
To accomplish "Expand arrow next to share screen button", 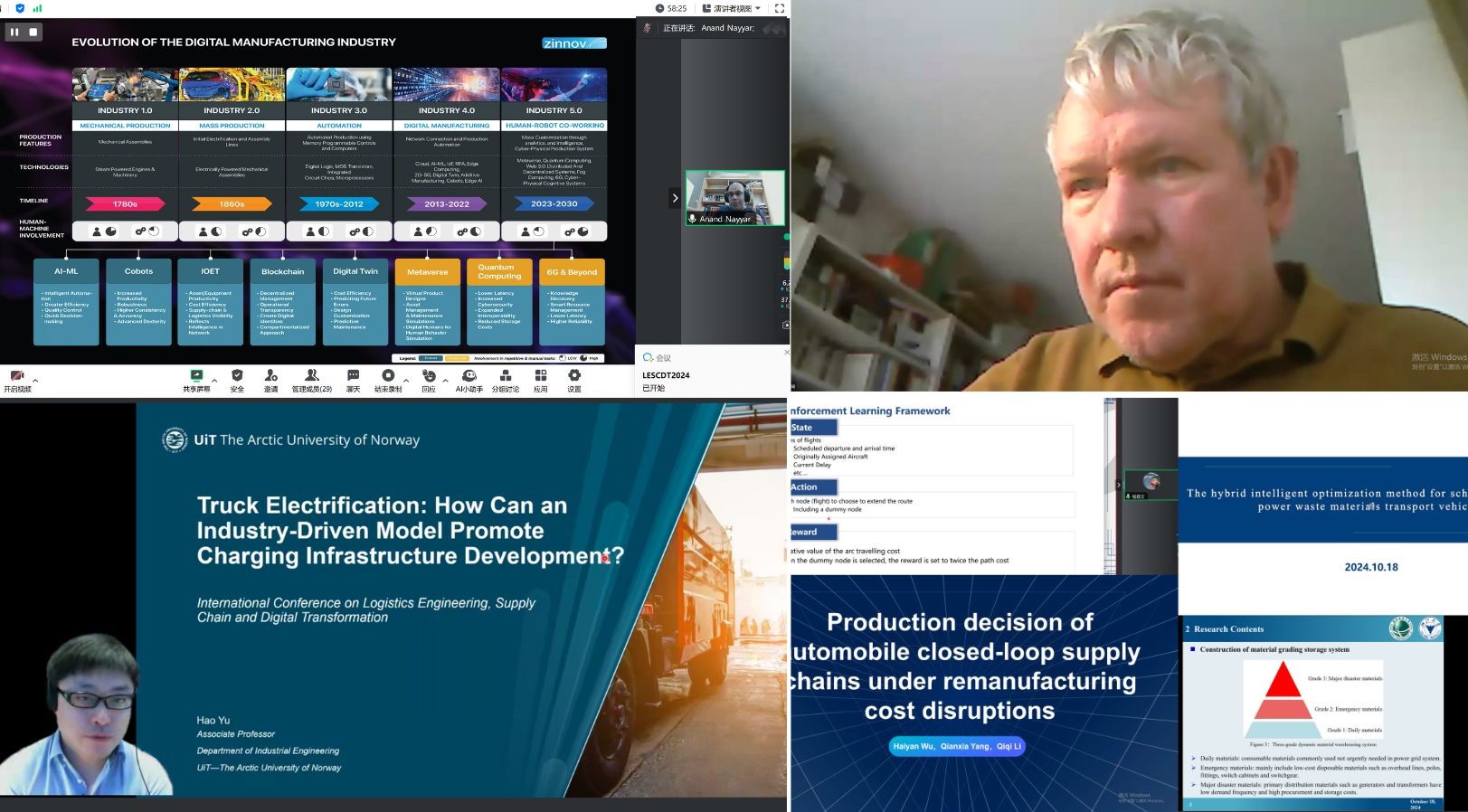I will 215,381.
